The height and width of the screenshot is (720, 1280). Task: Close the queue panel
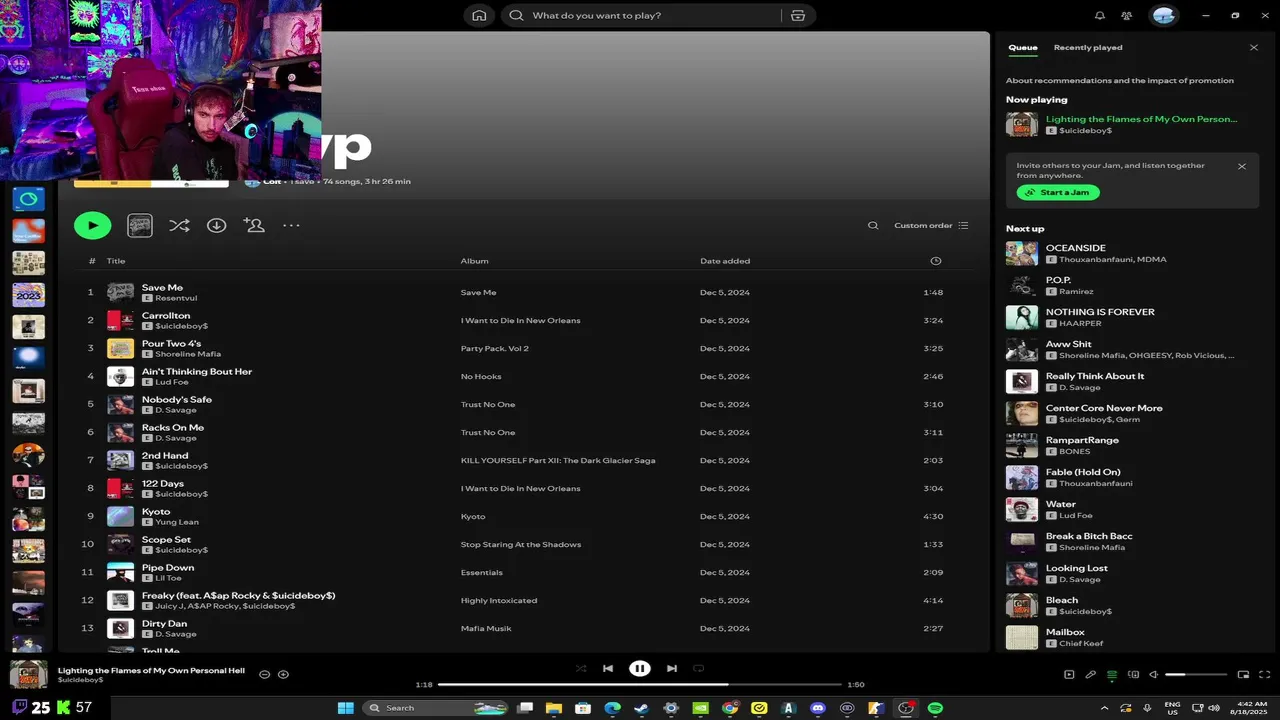tap(1254, 47)
